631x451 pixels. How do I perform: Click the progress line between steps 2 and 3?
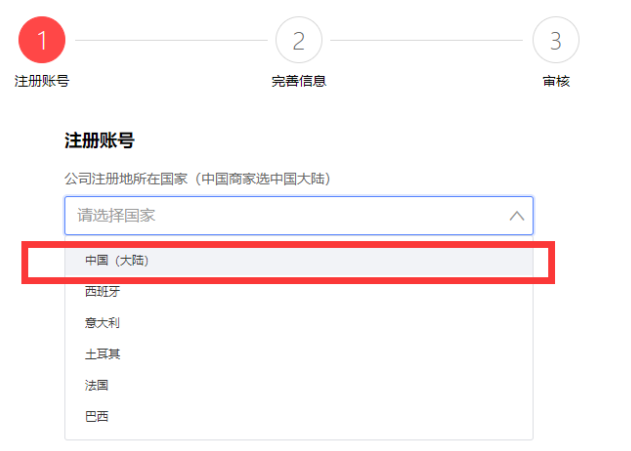[427, 41]
